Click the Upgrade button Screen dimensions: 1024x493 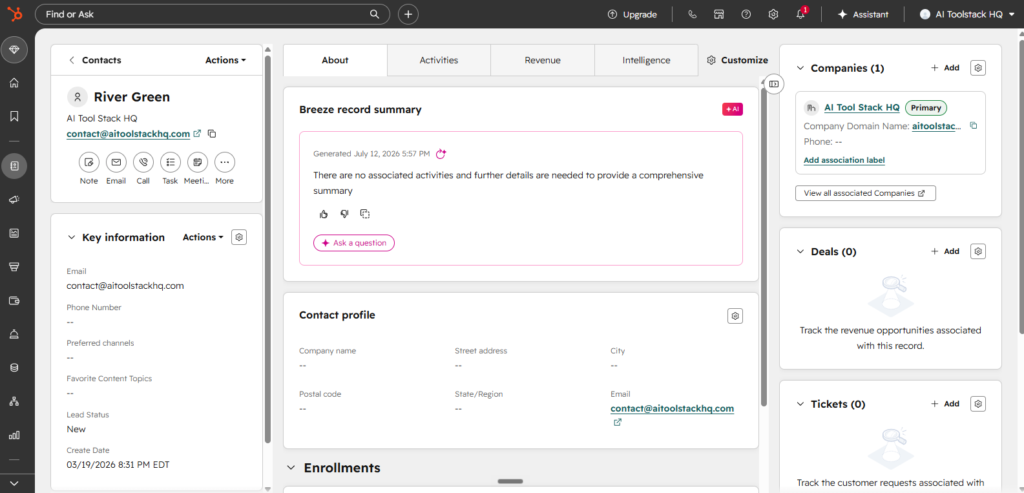coord(632,14)
